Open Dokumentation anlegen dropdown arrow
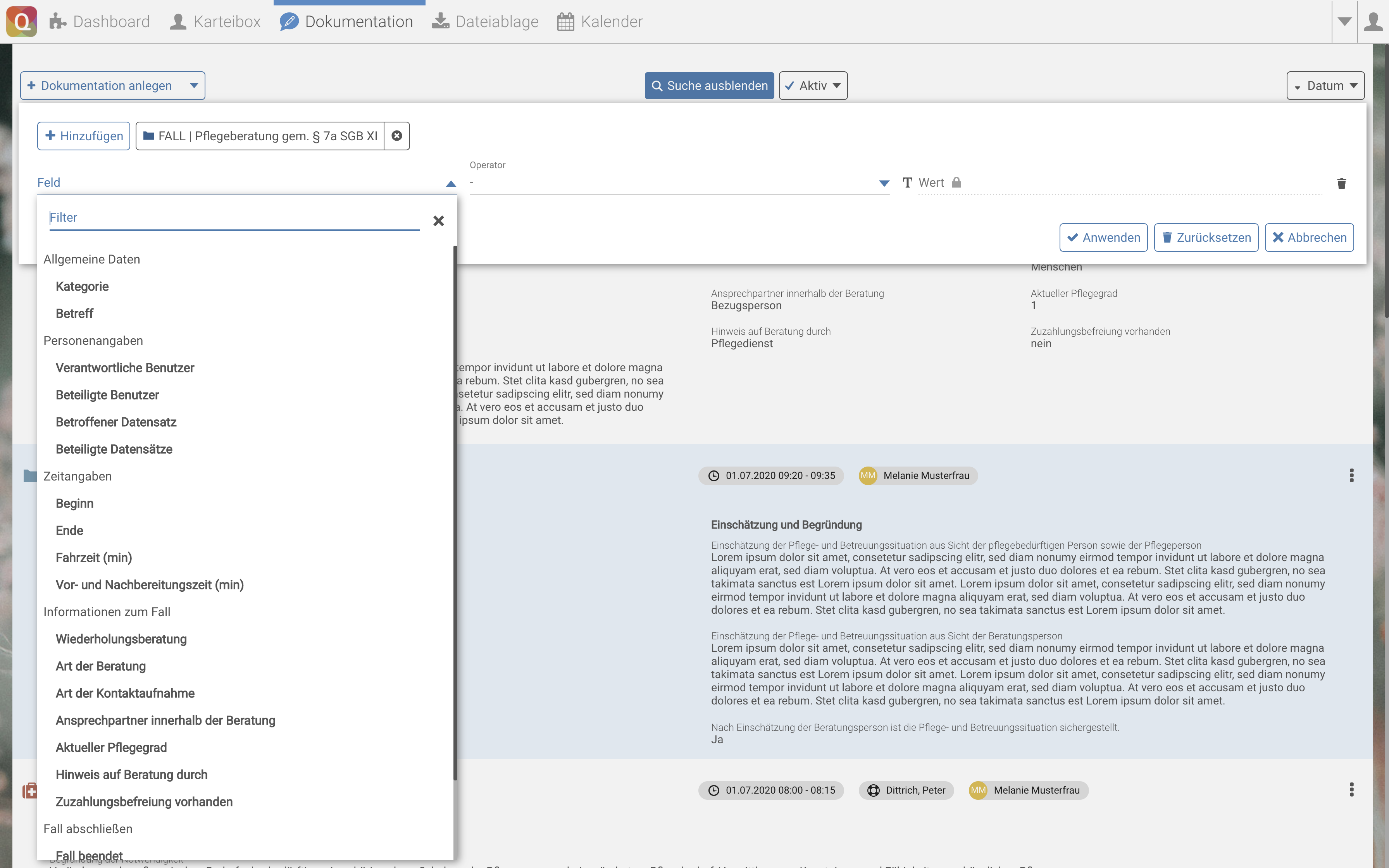Image resolution: width=1389 pixels, height=868 pixels. coord(194,86)
